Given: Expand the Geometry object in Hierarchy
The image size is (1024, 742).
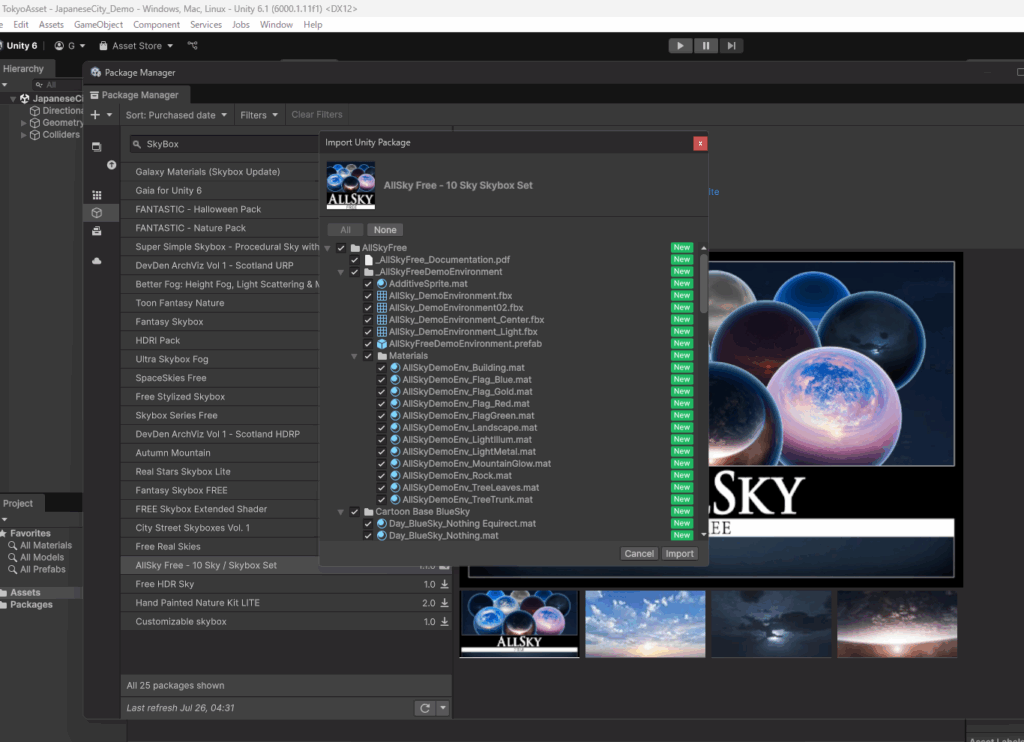Looking at the screenshot, I should 24,123.
